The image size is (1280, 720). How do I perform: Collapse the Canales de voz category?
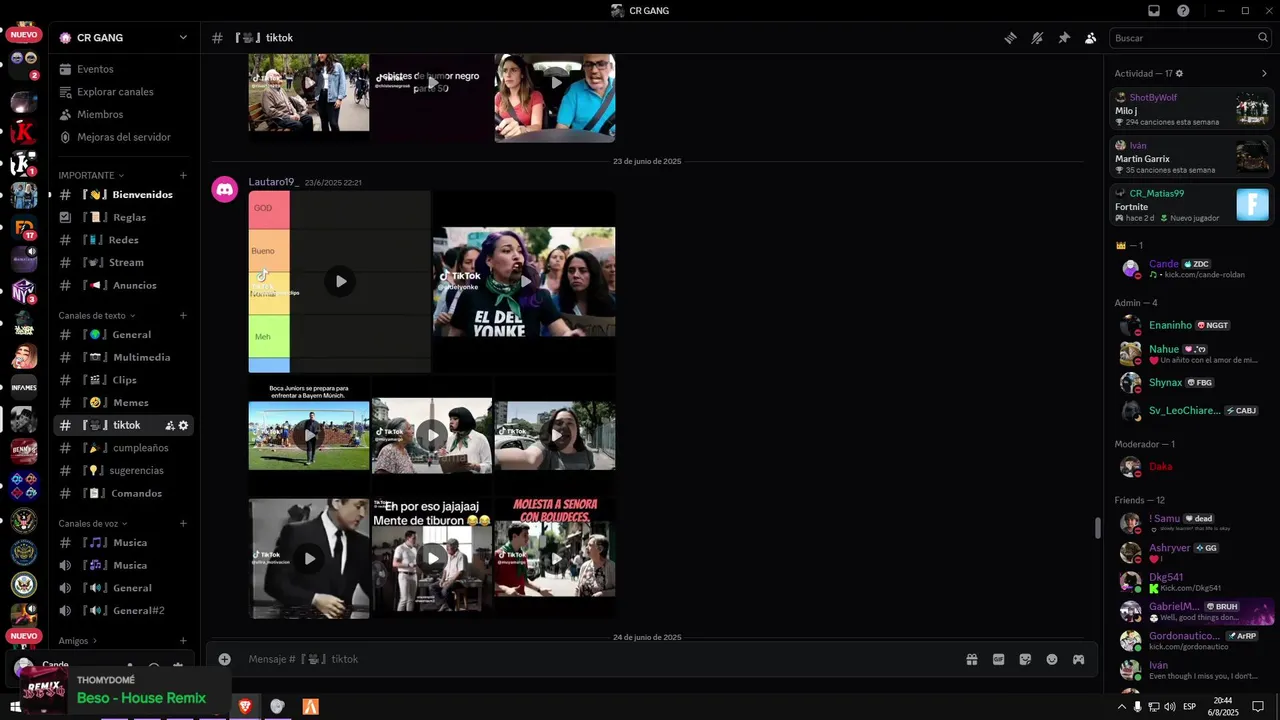tap(93, 523)
